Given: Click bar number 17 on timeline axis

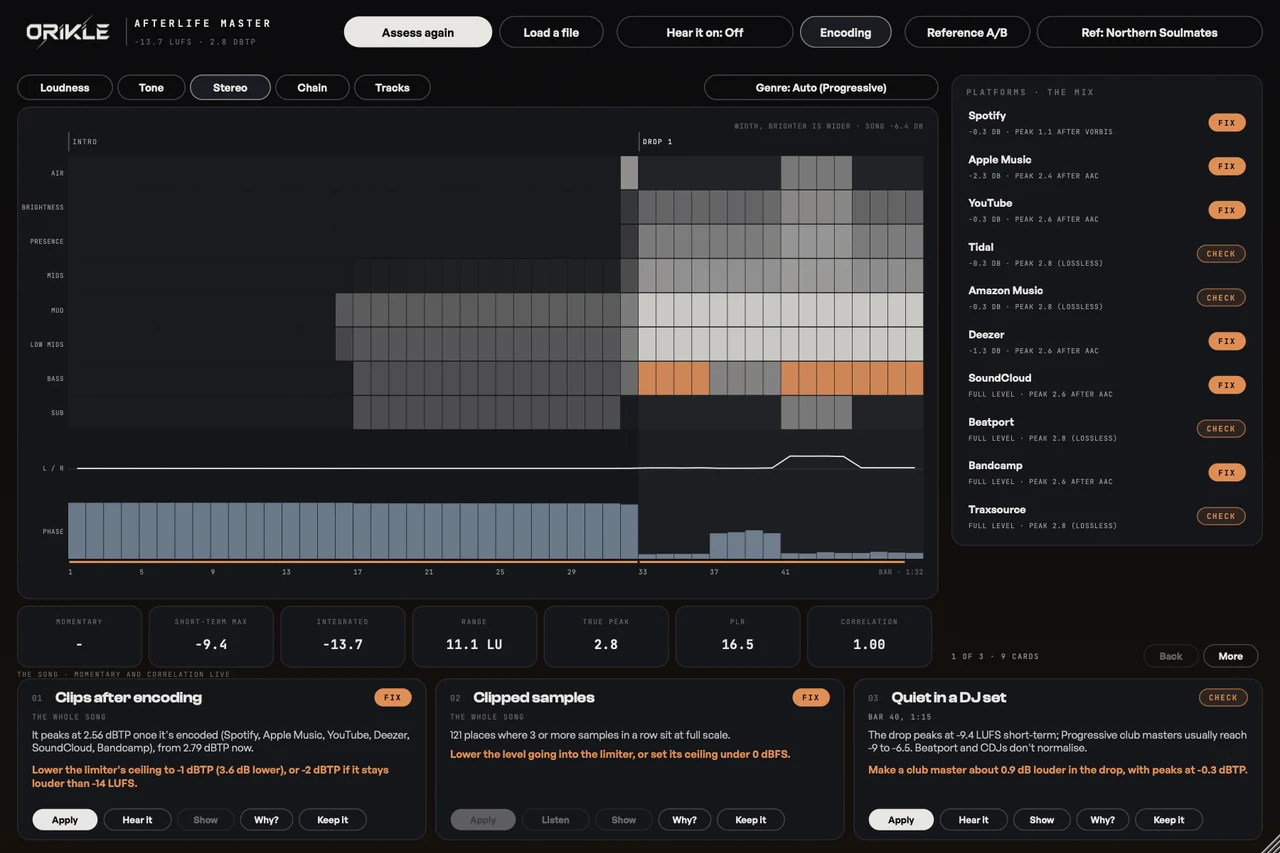Looking at the screenshot, I should click(357, 572).
